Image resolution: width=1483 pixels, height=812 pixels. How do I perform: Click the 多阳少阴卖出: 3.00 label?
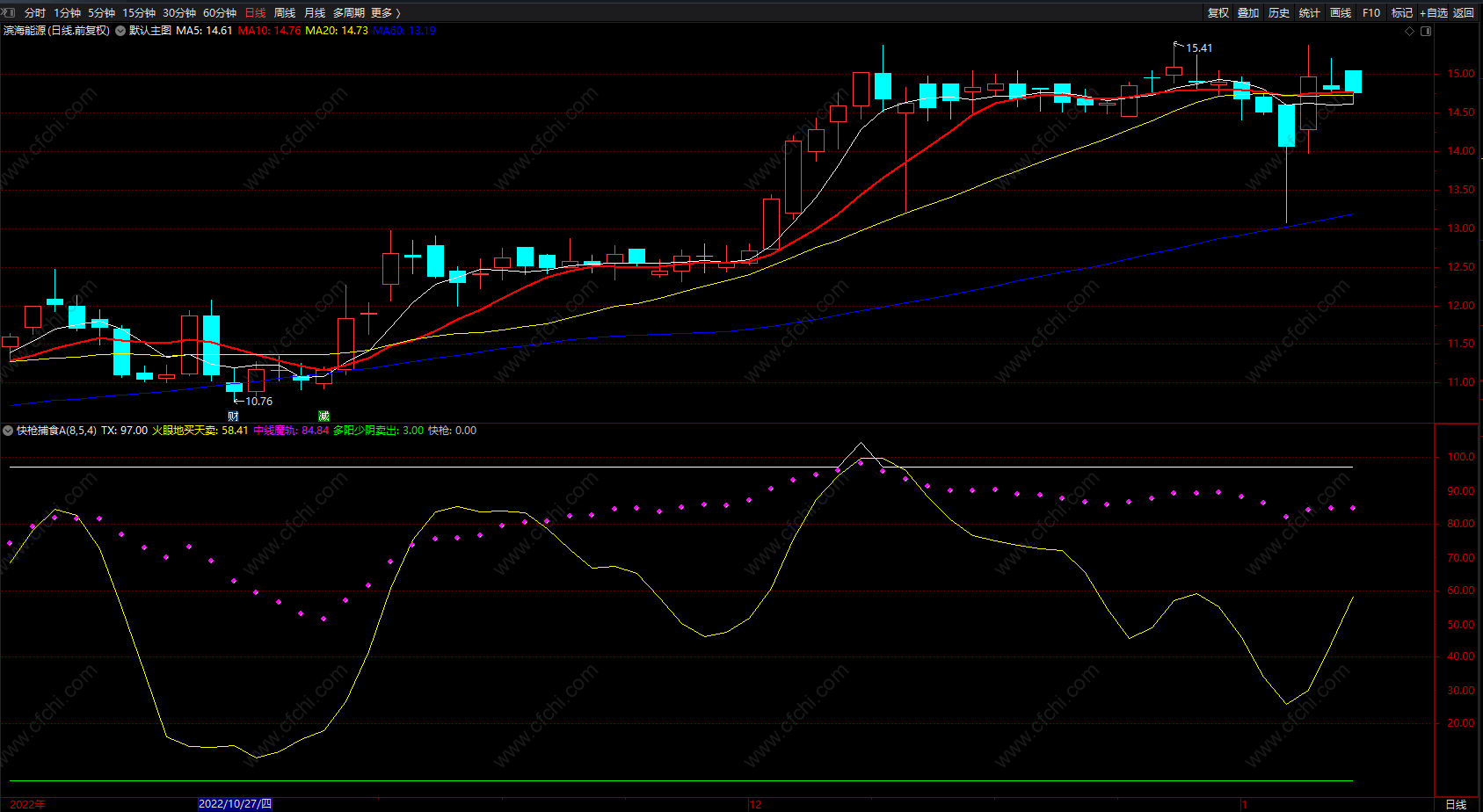[378, 431]
